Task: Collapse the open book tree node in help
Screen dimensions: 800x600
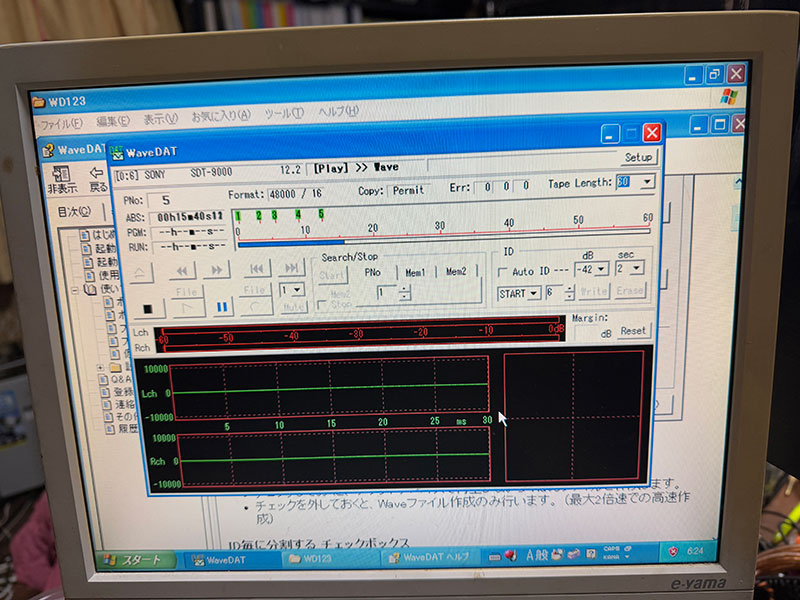Action: 74,290
